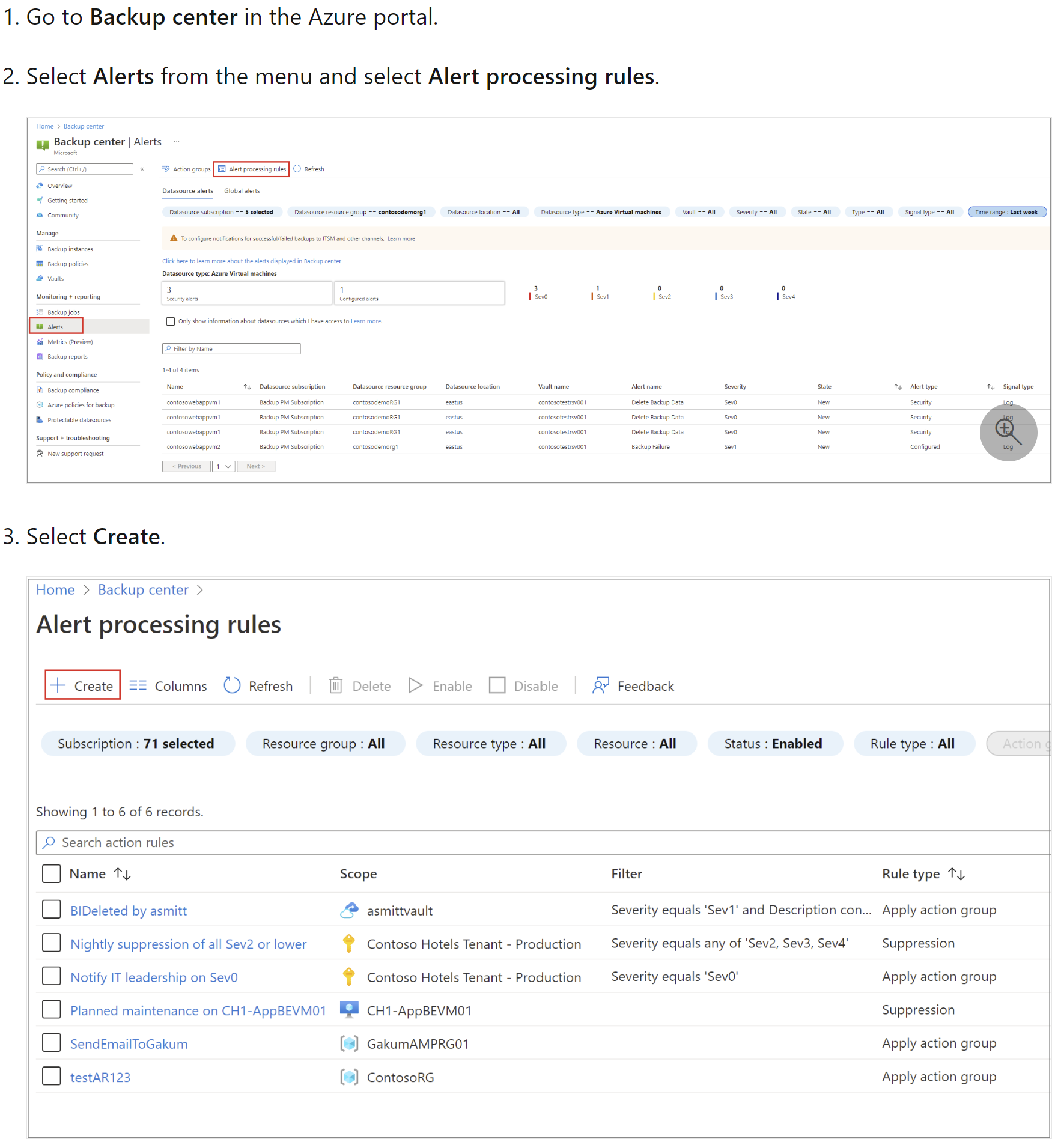The image size is (1058, 1148).
Task: Click the Disable square icon
Action: pyautogui.click(x=497, y=685)
